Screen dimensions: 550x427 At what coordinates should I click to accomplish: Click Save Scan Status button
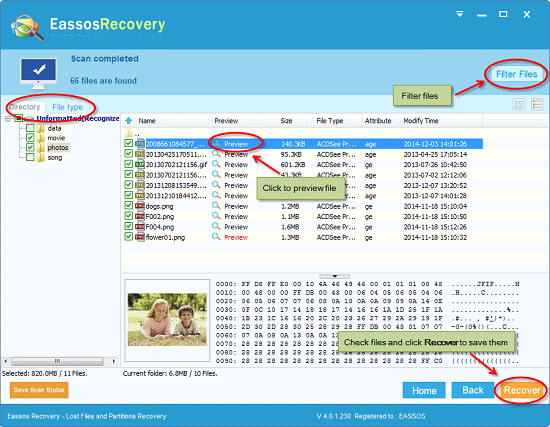(x=39, y=390)
